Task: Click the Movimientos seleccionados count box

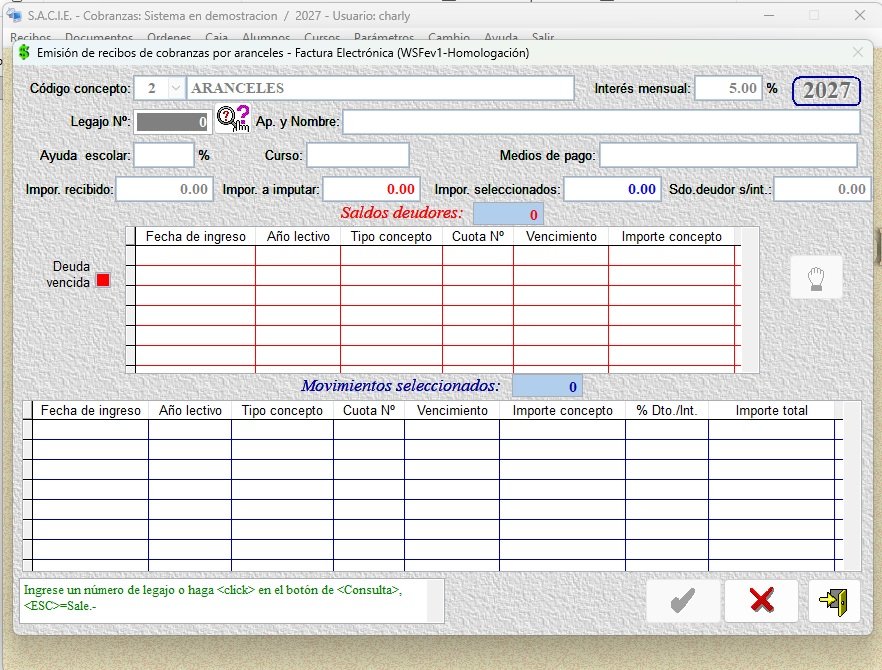Action: click(547, 386)
